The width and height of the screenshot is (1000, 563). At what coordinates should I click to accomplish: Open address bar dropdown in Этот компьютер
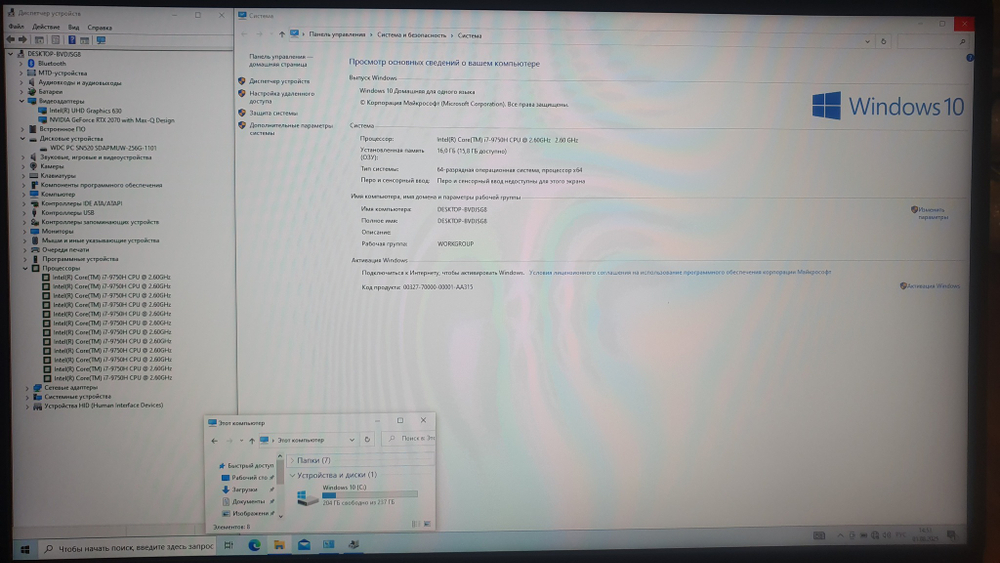pyautogui.click(x=351, y=440)
